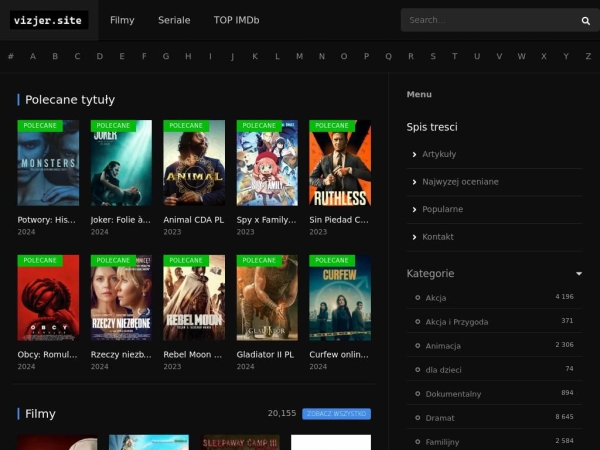Open the Ruthless poster thumbnail
The image size is (600, 450).
(x=340, y=163)
